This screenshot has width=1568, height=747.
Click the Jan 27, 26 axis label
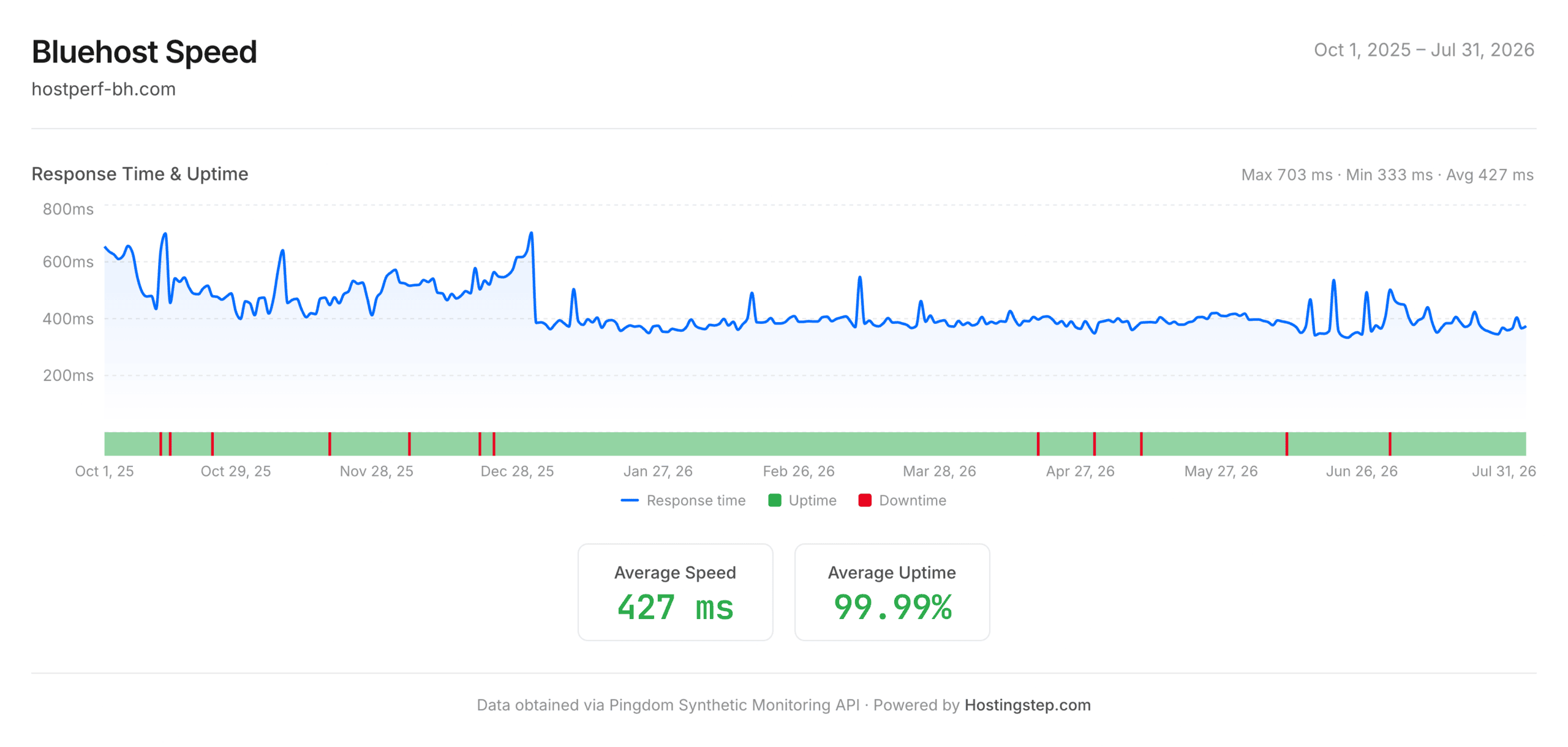tap(658, 471)
